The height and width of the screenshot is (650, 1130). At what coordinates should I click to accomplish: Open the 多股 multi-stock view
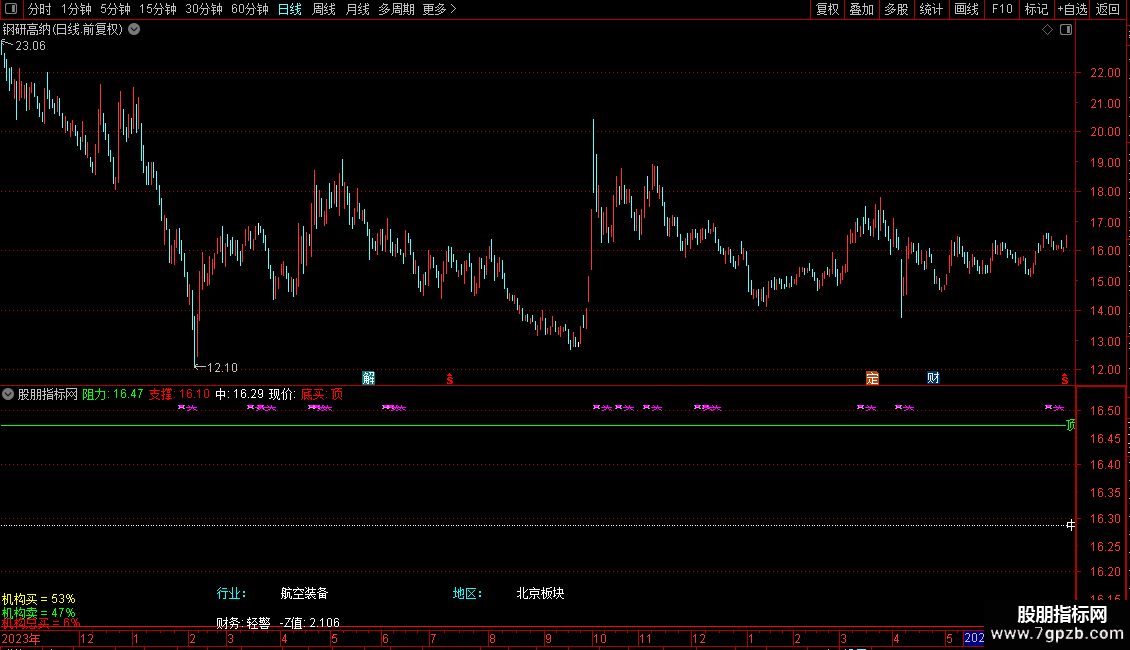point(896,9)
